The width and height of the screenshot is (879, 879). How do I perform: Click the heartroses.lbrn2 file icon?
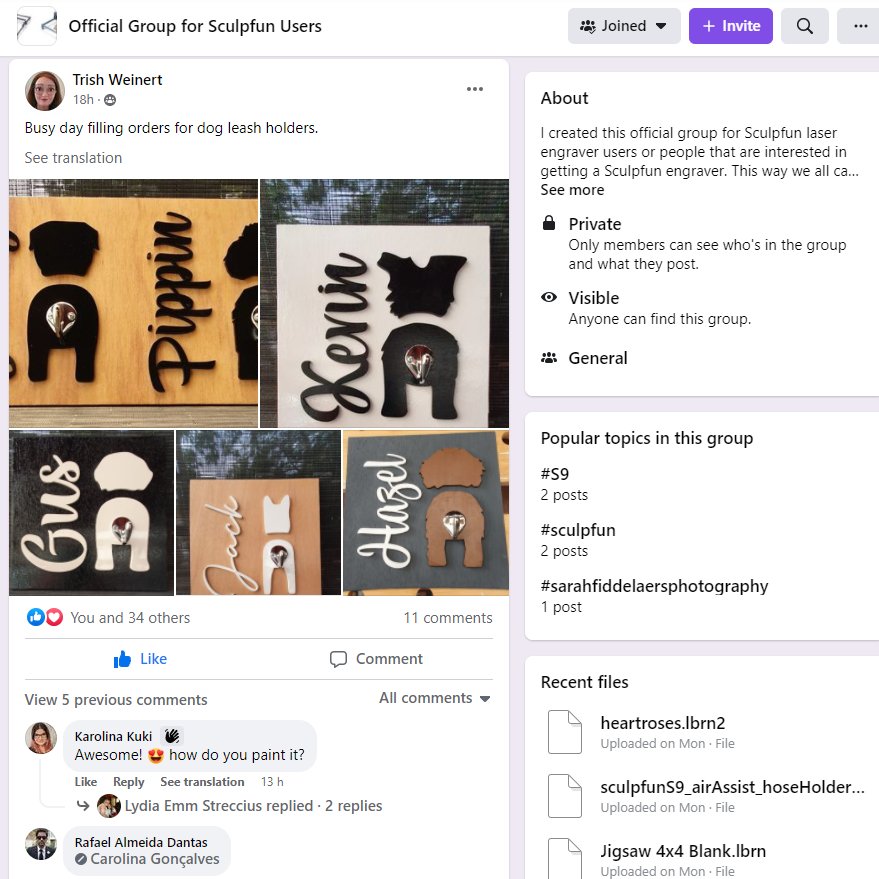(x=565, y=732)
